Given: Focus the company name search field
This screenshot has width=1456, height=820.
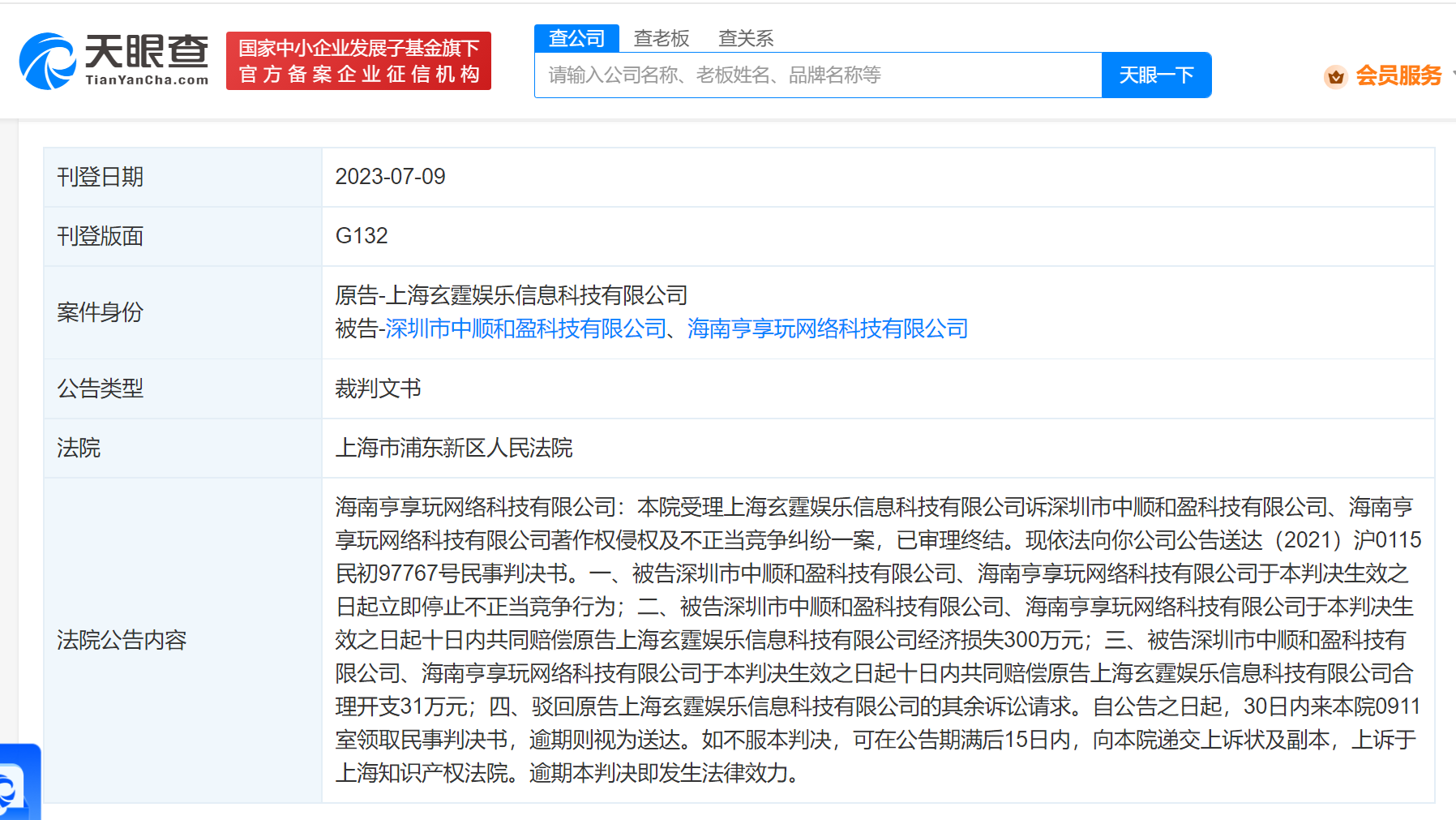Looking at the screenshot, I should tap(817, 75).
